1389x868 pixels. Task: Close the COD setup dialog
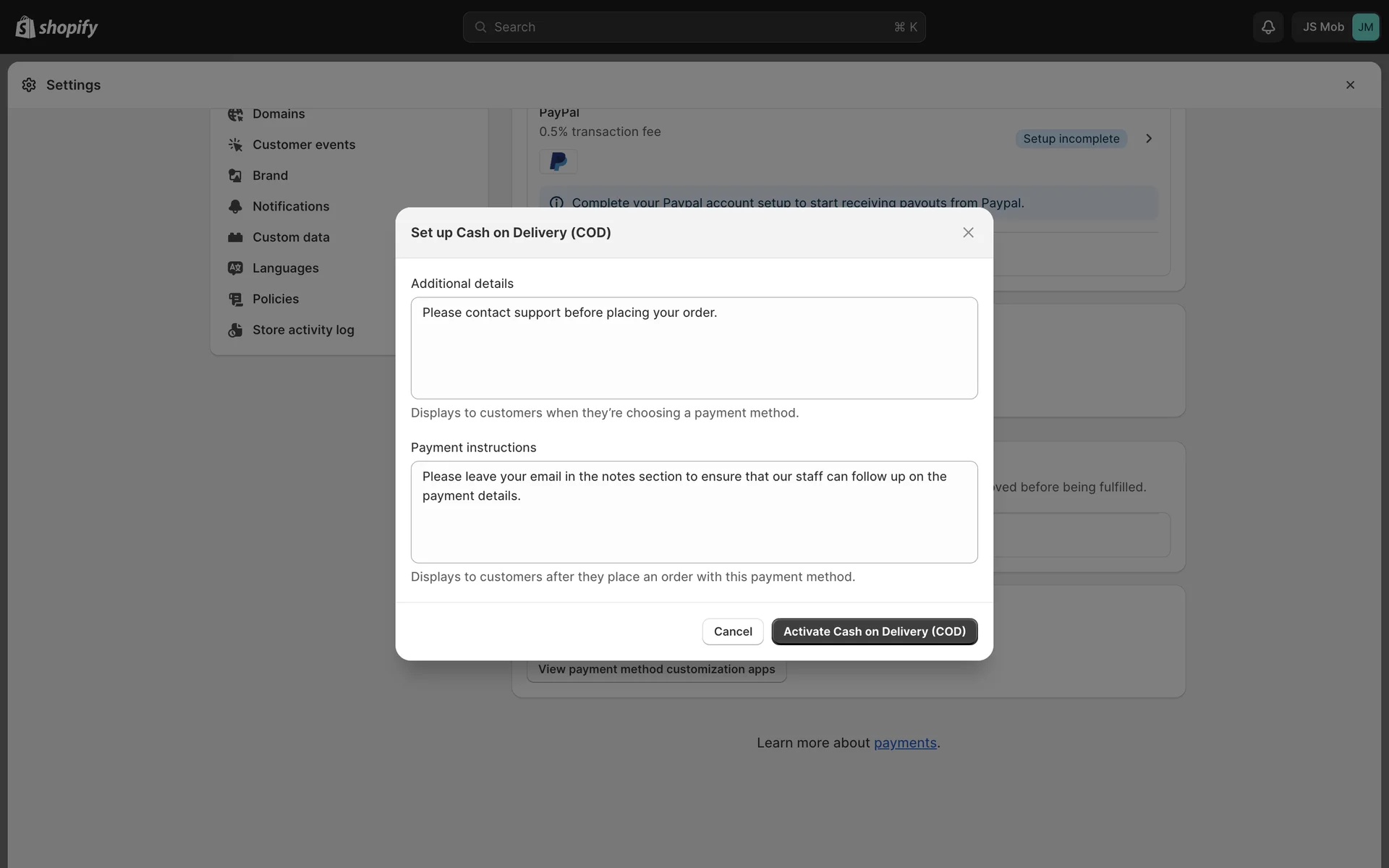[968, 232]
